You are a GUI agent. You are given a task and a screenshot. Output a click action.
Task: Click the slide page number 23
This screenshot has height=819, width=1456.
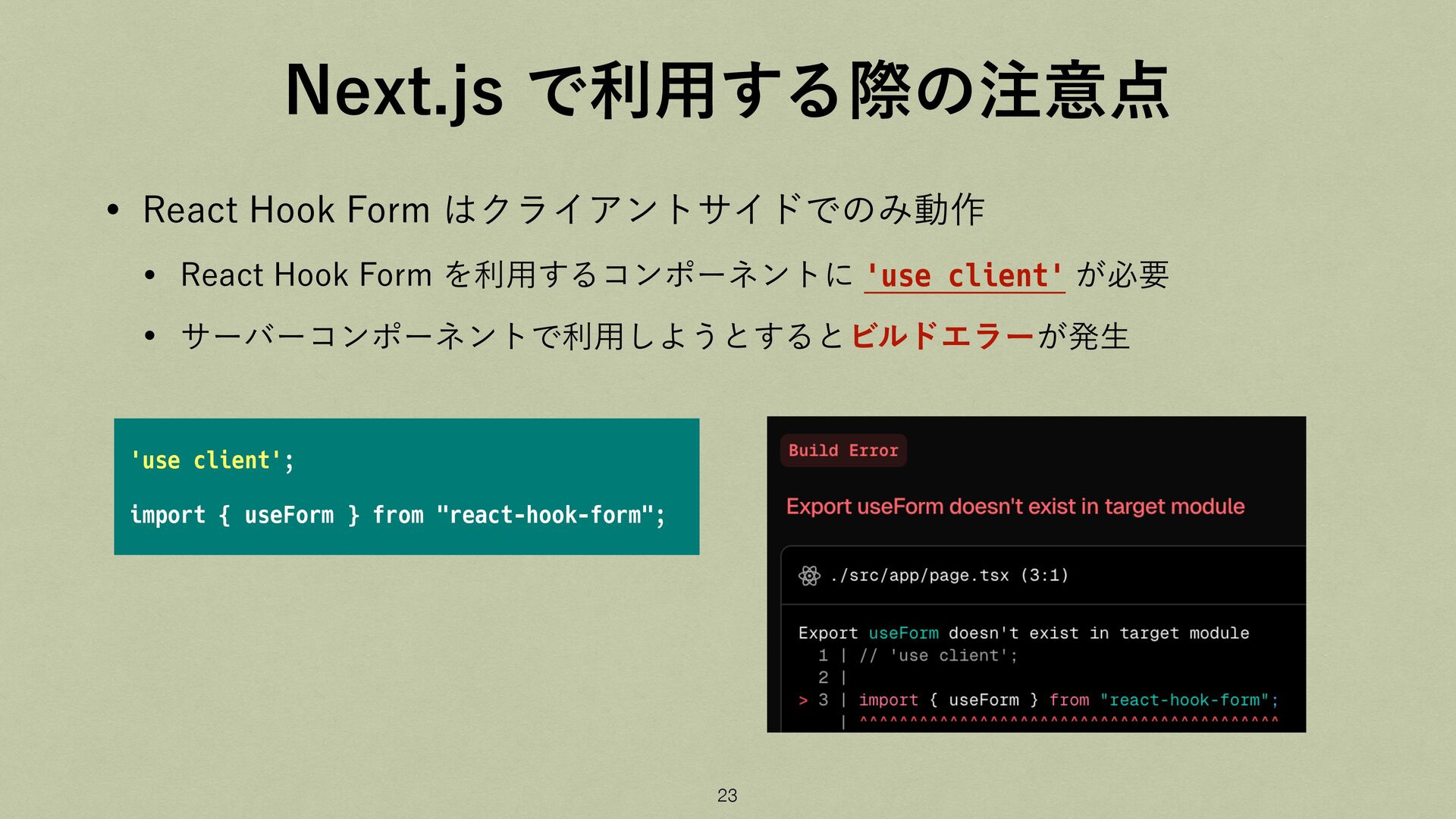pyautogui.click(x=726, y=795)
